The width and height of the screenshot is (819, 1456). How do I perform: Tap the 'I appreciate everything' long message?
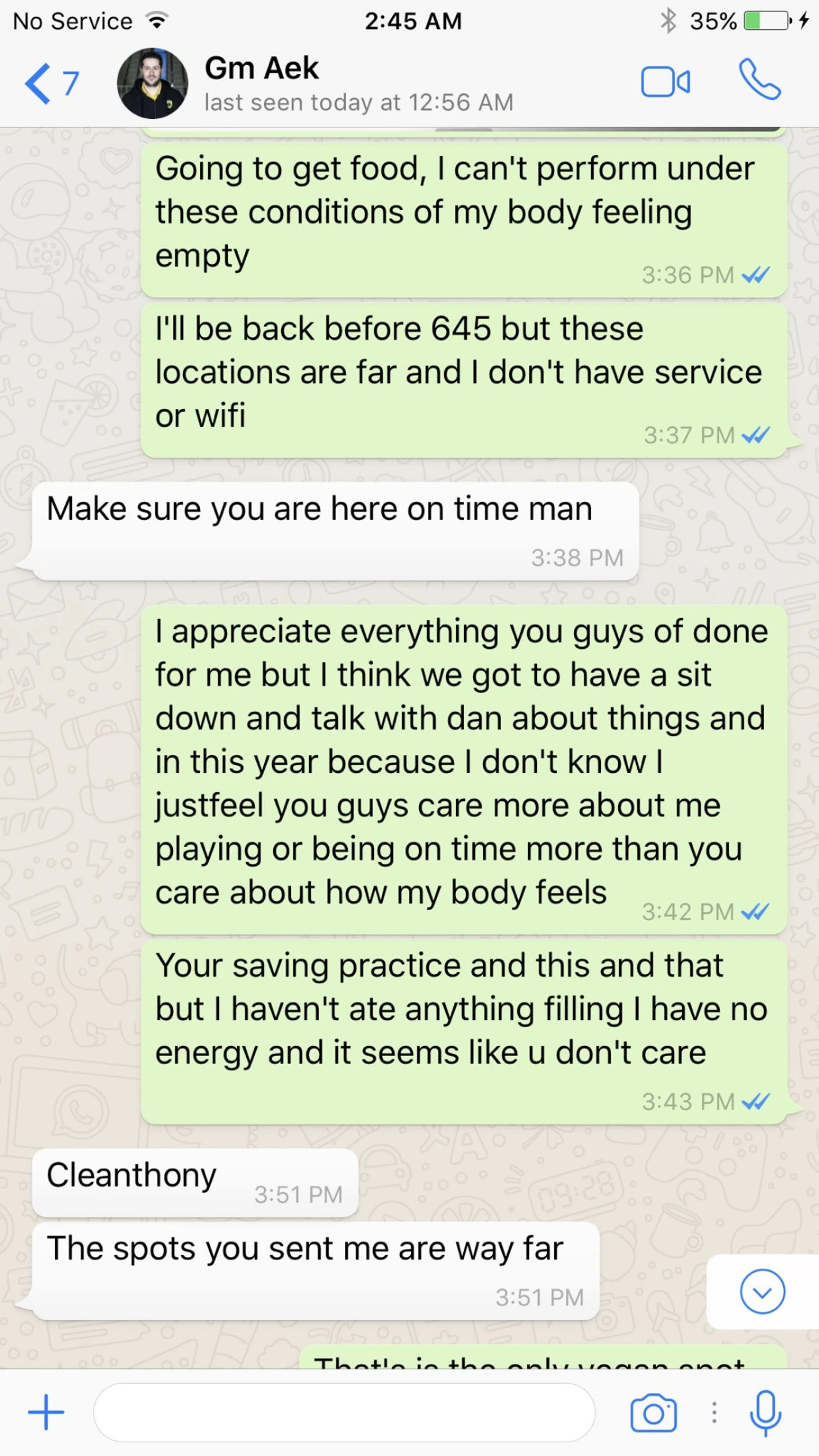coord(464,770)
